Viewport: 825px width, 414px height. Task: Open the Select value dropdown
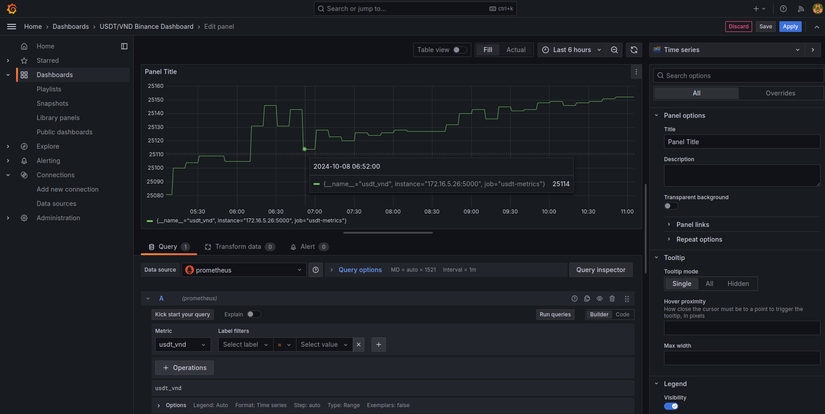[324, 345]
